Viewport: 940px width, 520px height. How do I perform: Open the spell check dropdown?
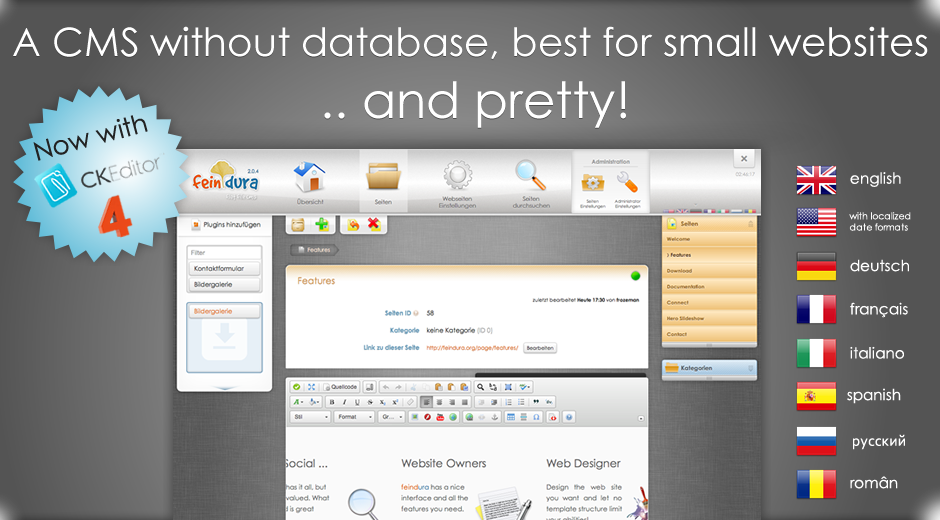coord(525,387)
